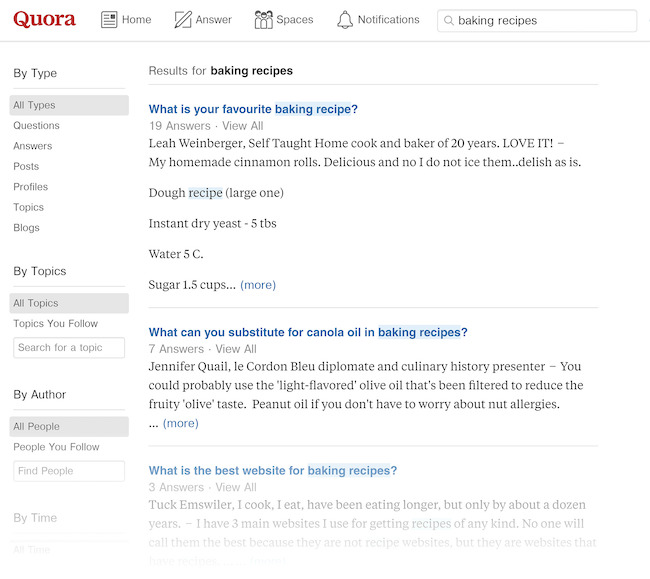Select People You Follow filter
Image resolution: width=650 pixels, height=579 pixels.
point(57,447)
